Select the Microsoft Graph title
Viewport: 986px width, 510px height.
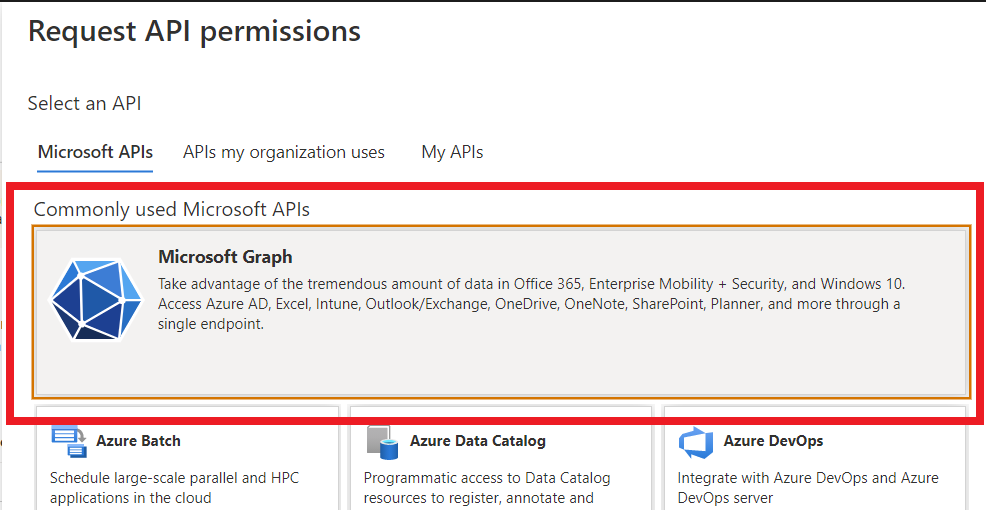[225, 257]
